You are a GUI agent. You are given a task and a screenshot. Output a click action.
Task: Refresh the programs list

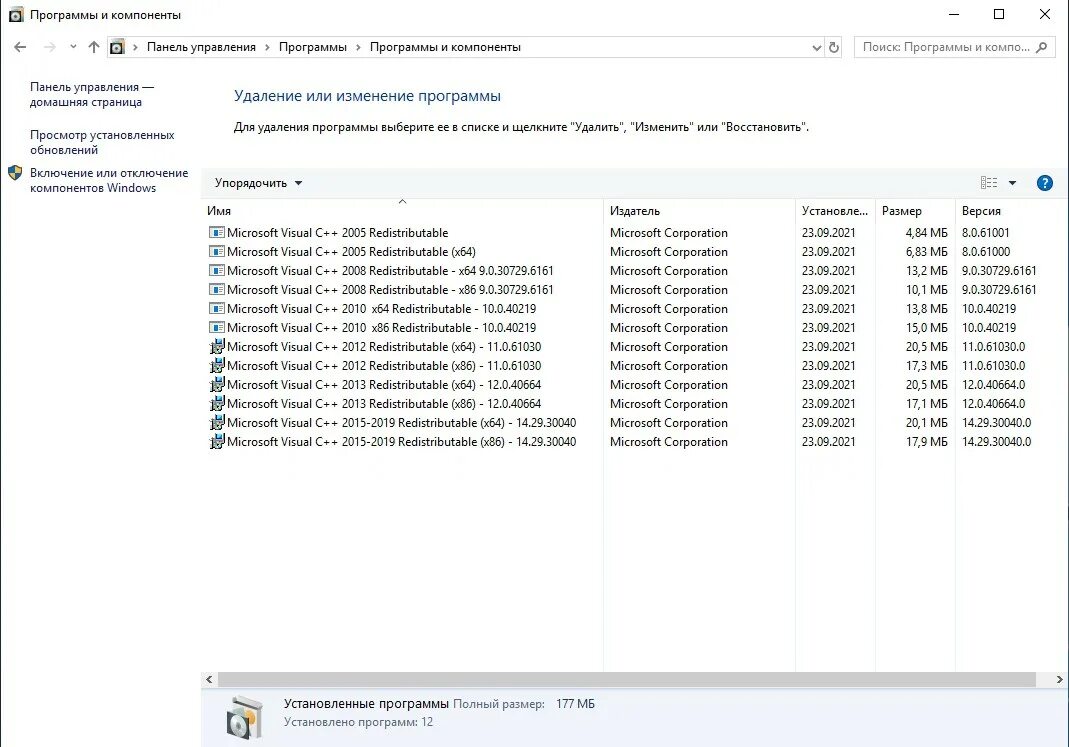pos(834,48)
